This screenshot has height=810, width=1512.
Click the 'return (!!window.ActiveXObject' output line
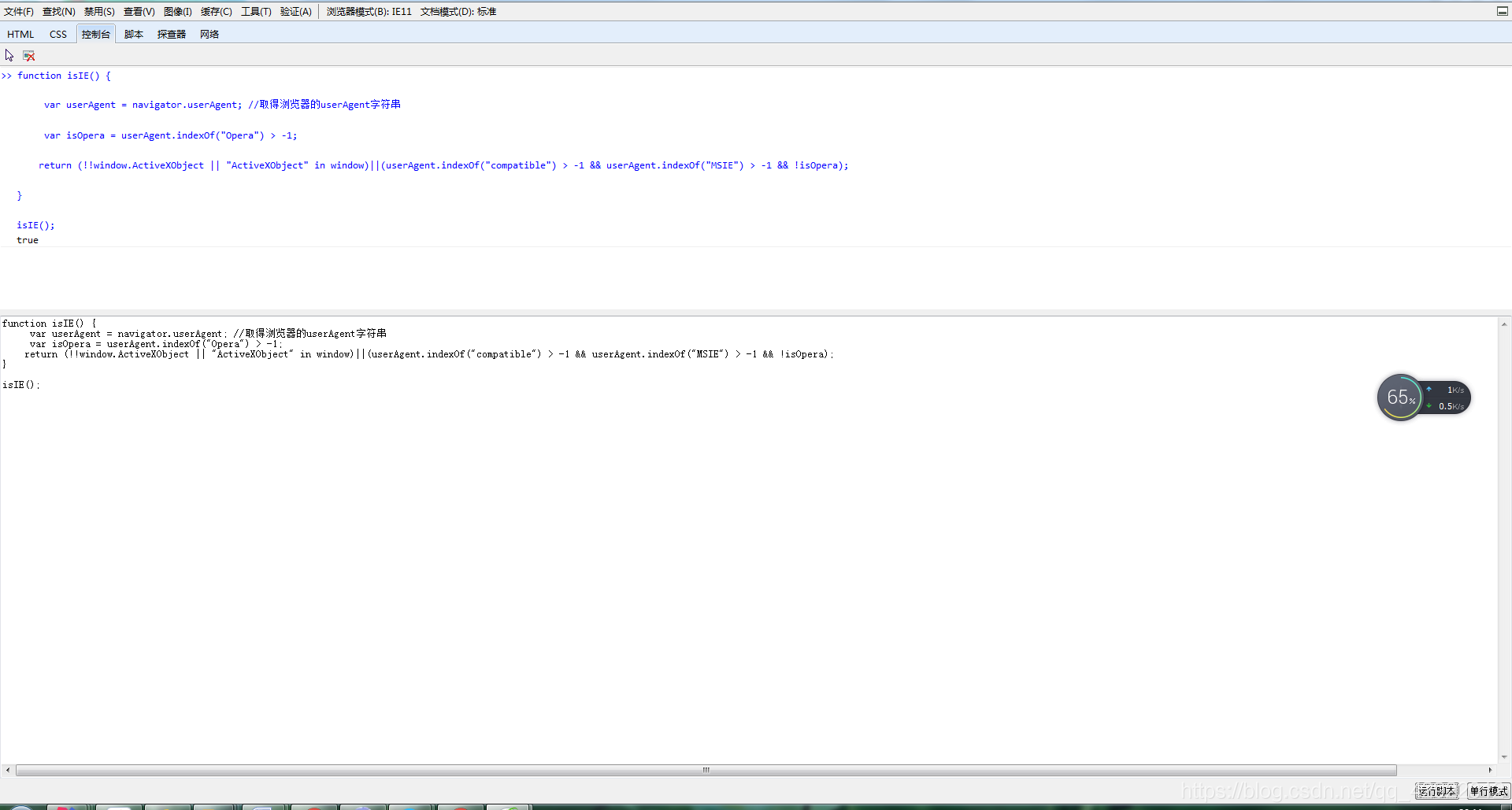coord(443,165)
